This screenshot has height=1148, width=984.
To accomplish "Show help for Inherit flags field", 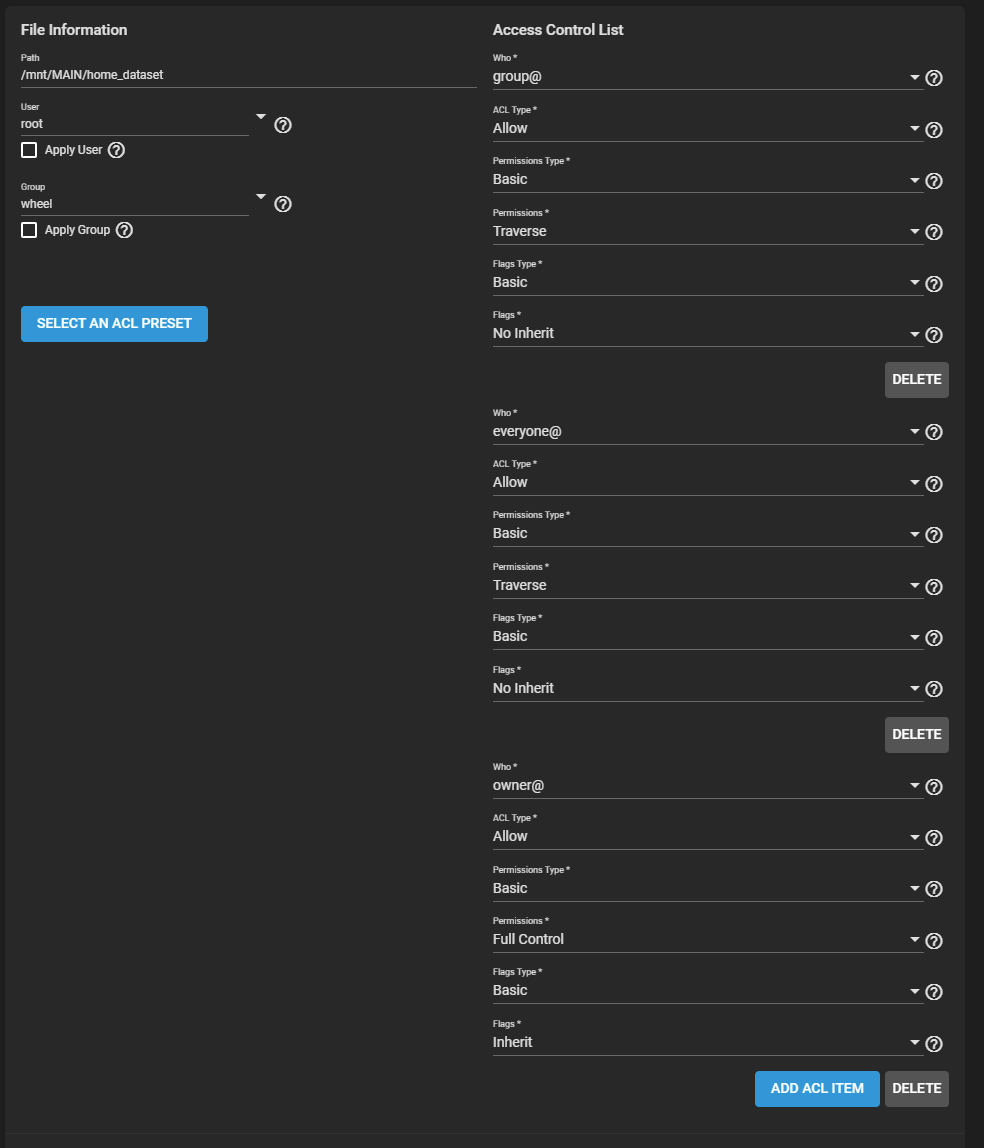I will pyautogui.click(x=933, y=1044).
